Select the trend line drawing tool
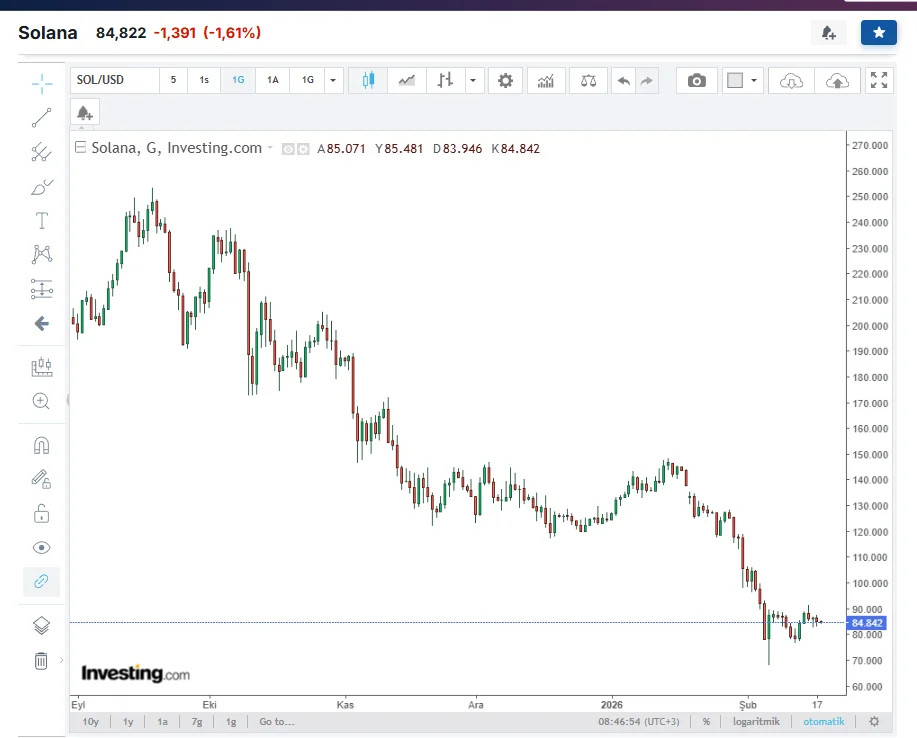This screenshot has height=738, width=917. 41,117
